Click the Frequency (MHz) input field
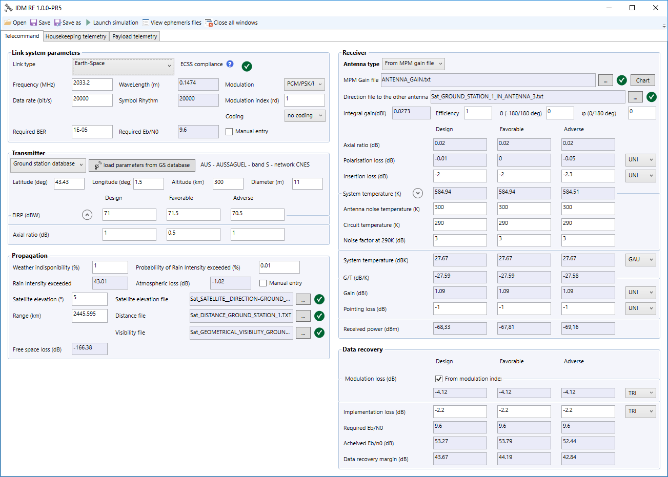Viewport: 668px width, 477px height. point(90,85)
